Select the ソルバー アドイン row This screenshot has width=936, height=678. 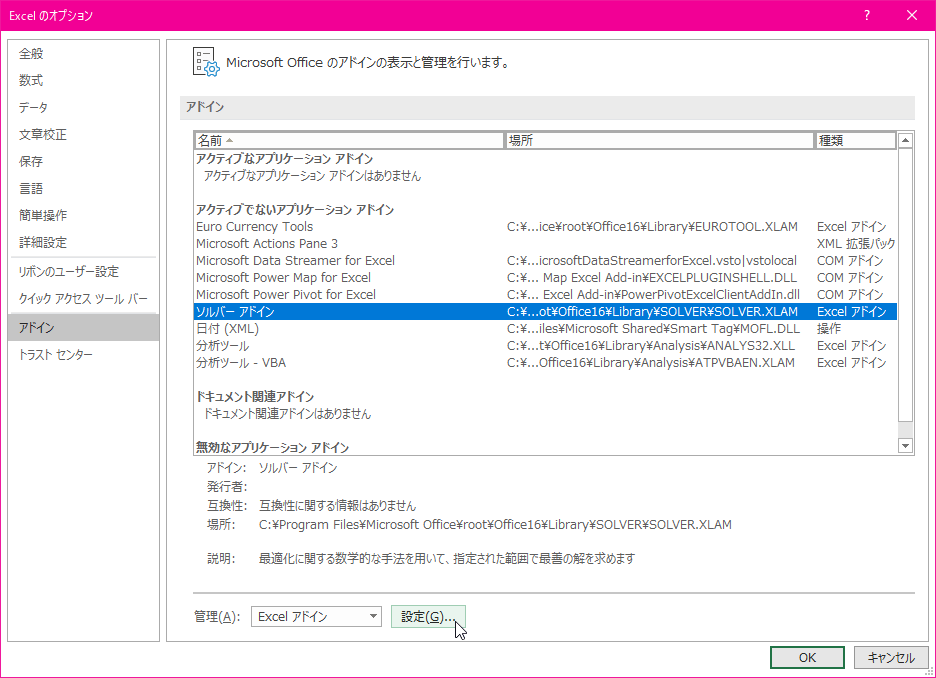[545, 312]
